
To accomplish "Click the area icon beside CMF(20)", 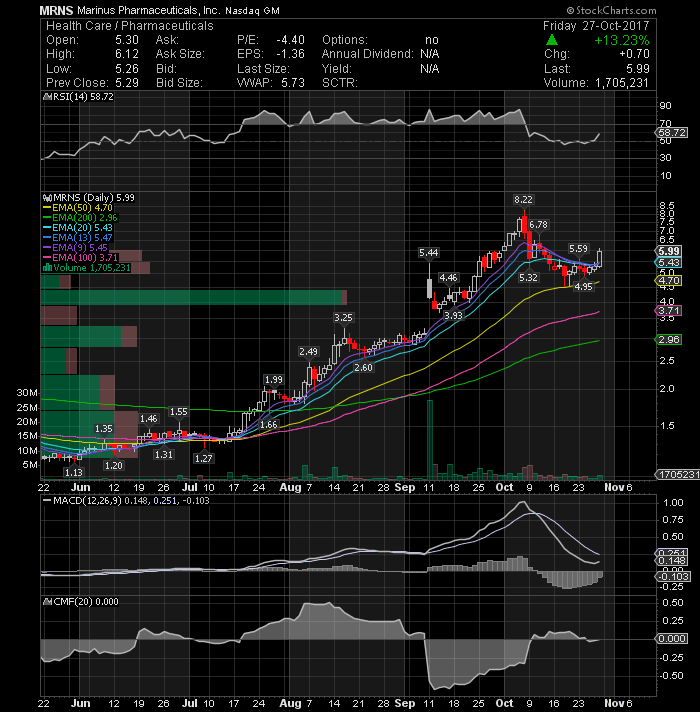I will (47, 602).
